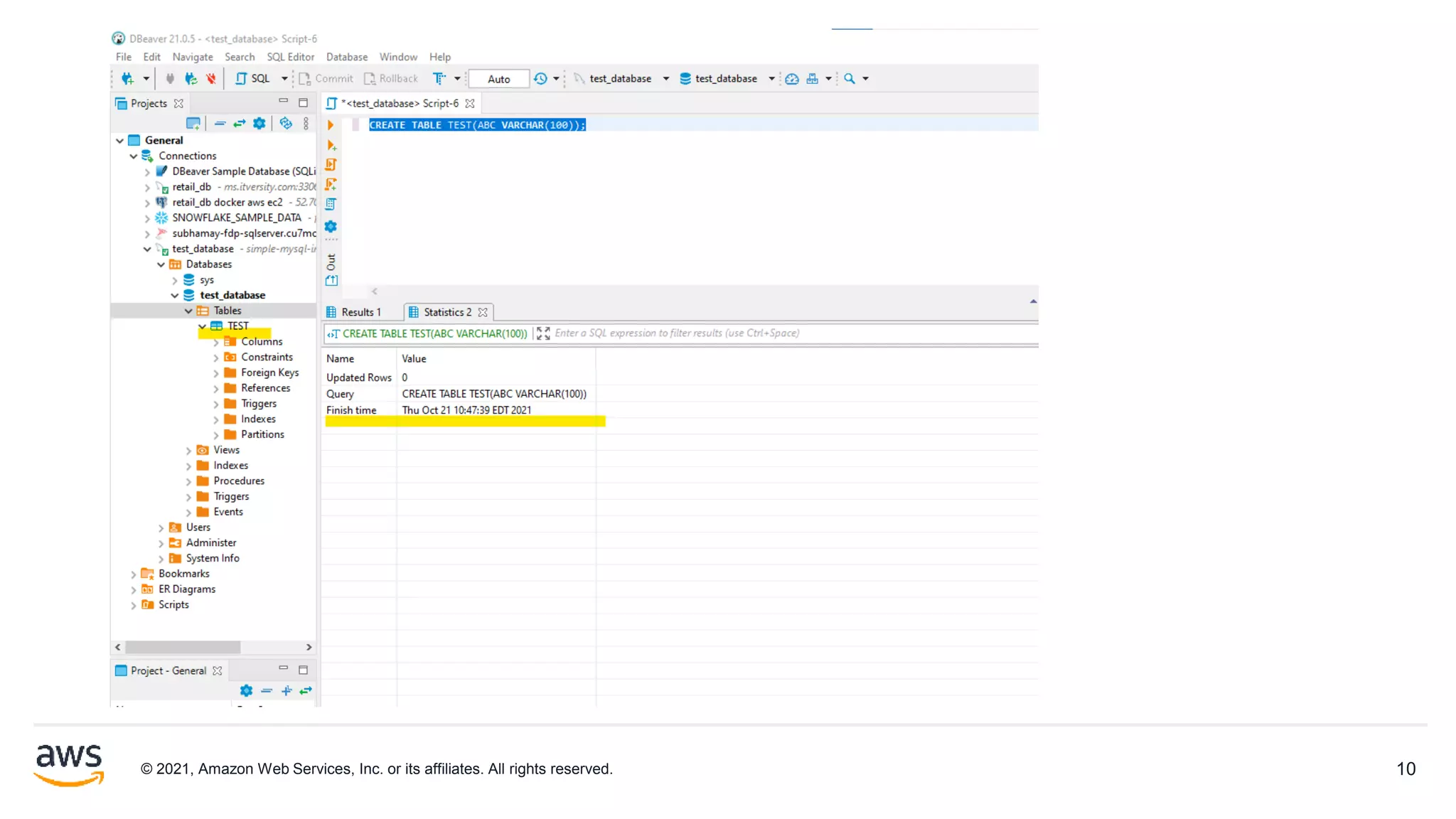The image size is (1456, 819).
Task: Open the SQL Editor menu
Action: pyautogui.click(x=290, y=57)
